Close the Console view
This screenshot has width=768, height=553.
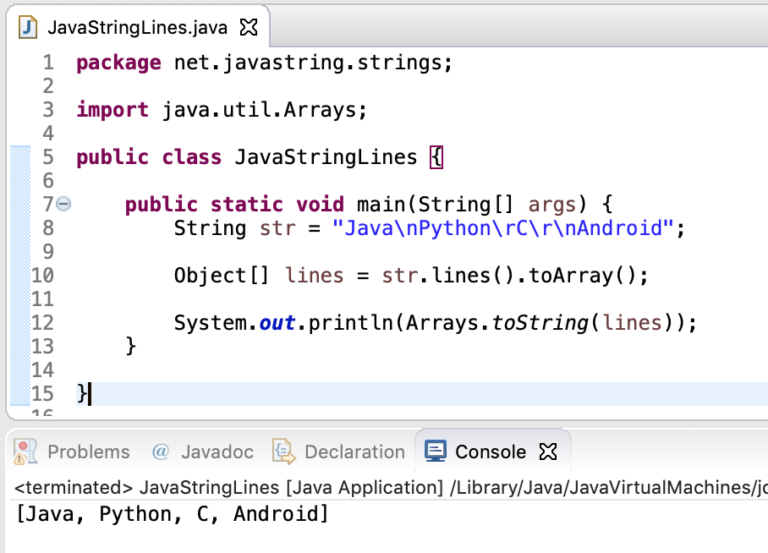(548, 451)
